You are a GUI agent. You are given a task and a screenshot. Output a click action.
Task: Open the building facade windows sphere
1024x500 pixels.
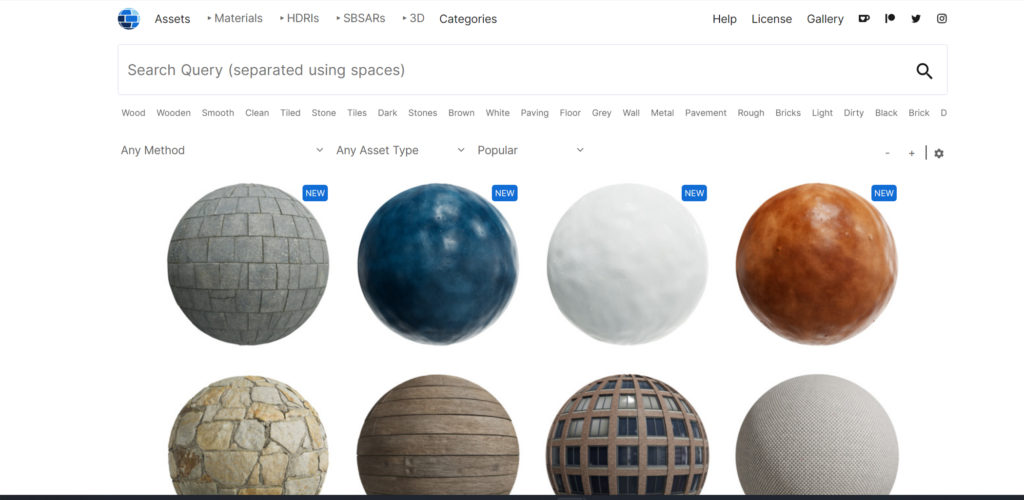click(627, 435)
